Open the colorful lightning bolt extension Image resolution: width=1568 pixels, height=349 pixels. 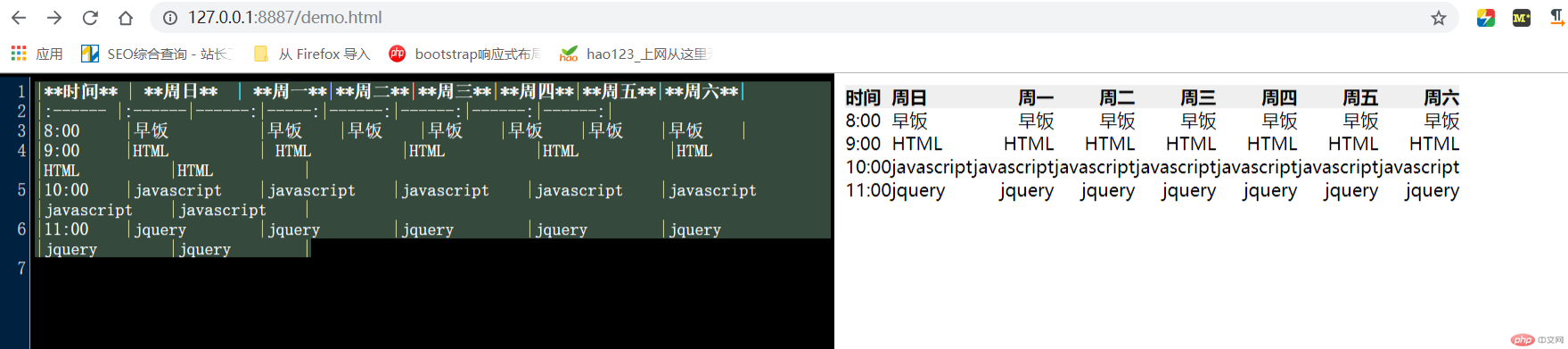1485,18
